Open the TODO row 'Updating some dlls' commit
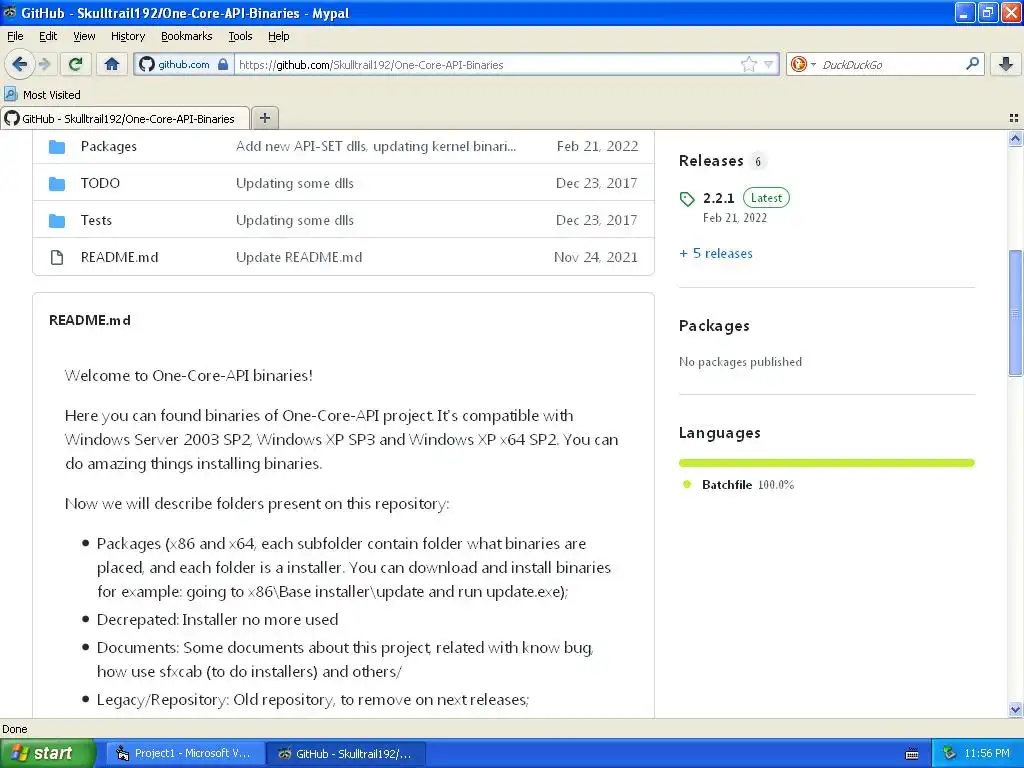This screenshot has height=768, width=1024. [x=295, y=184]
